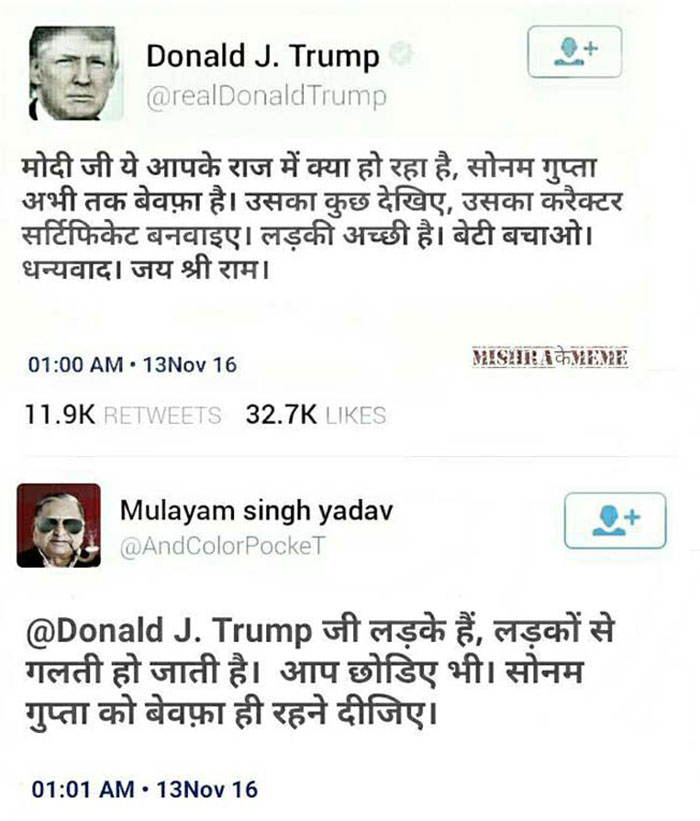
Task: Click the LIKES label
Action: click(356, 416)
